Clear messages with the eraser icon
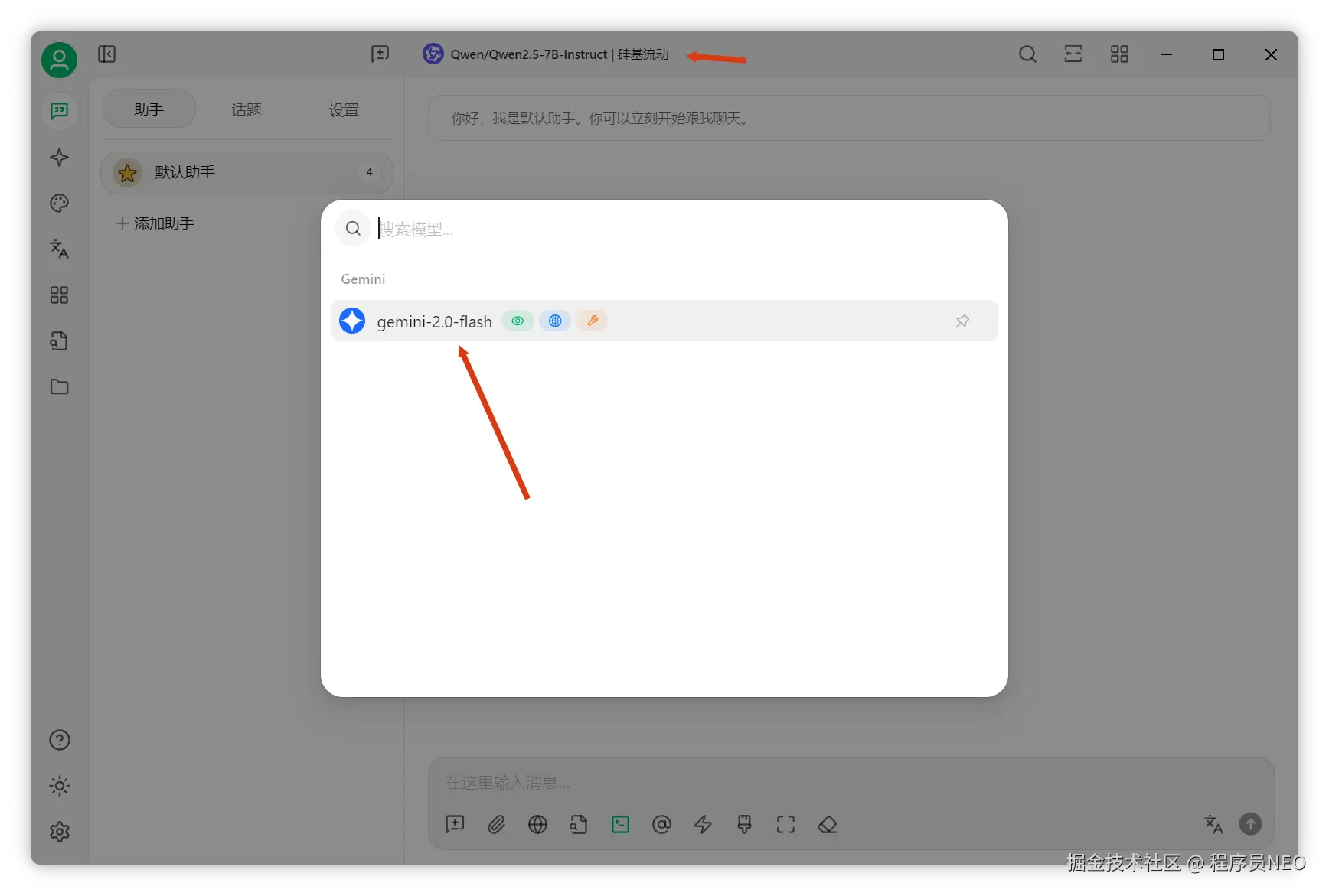The image size is (1329, 896). 827,824
